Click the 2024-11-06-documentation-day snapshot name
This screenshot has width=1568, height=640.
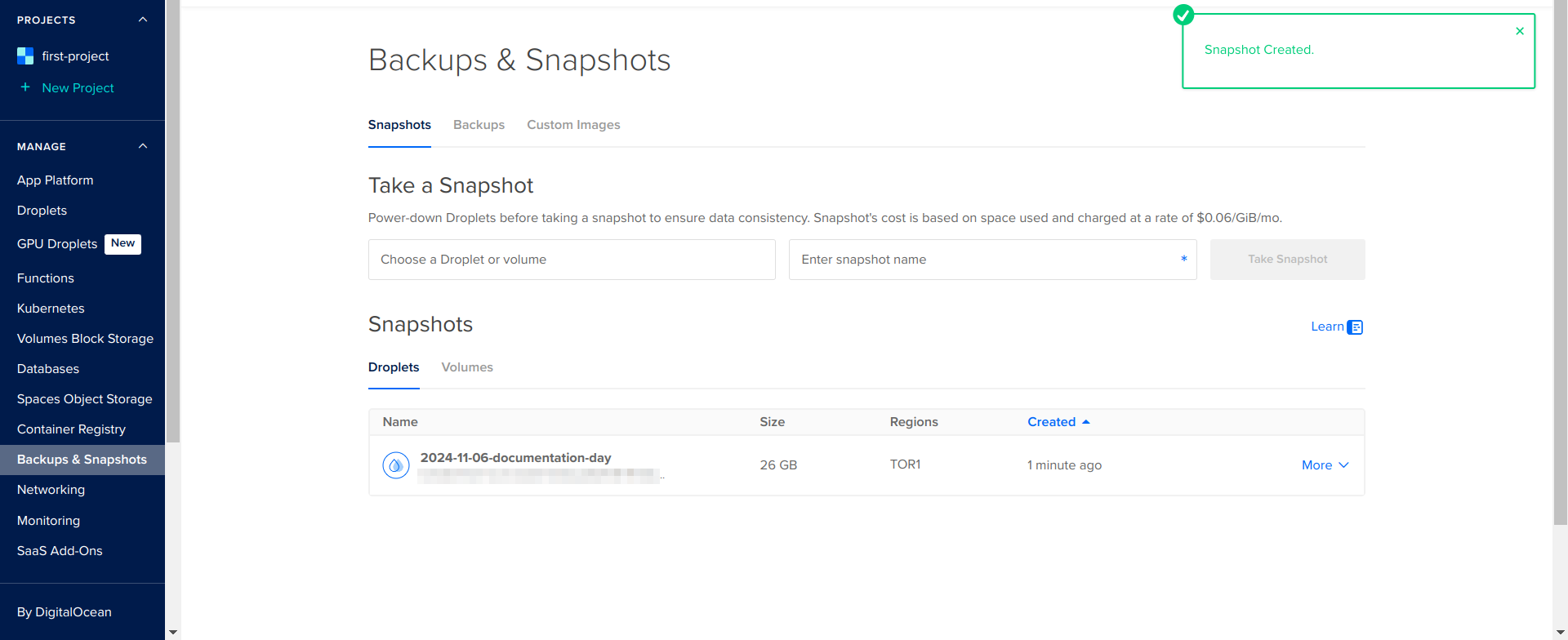point(515,458)
